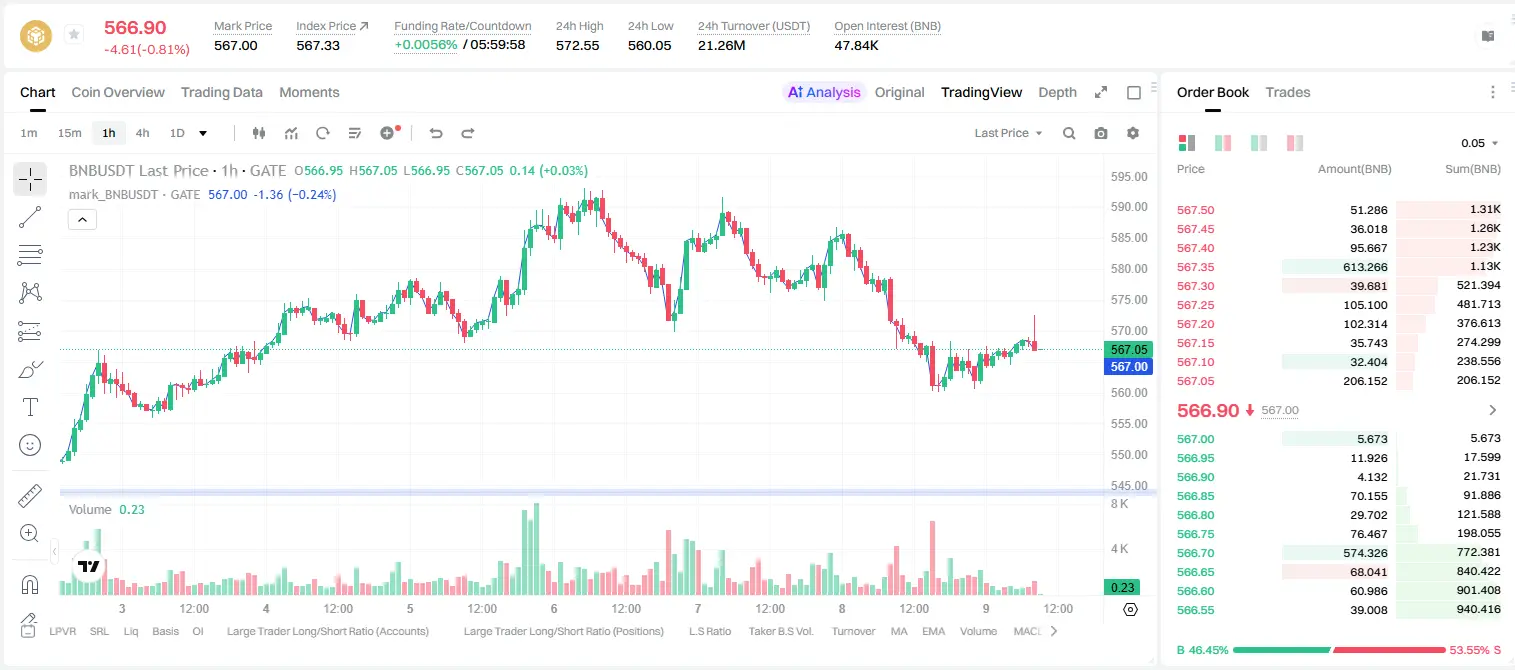
Task: Show sell-only order book view
Action: (1295, 143)
